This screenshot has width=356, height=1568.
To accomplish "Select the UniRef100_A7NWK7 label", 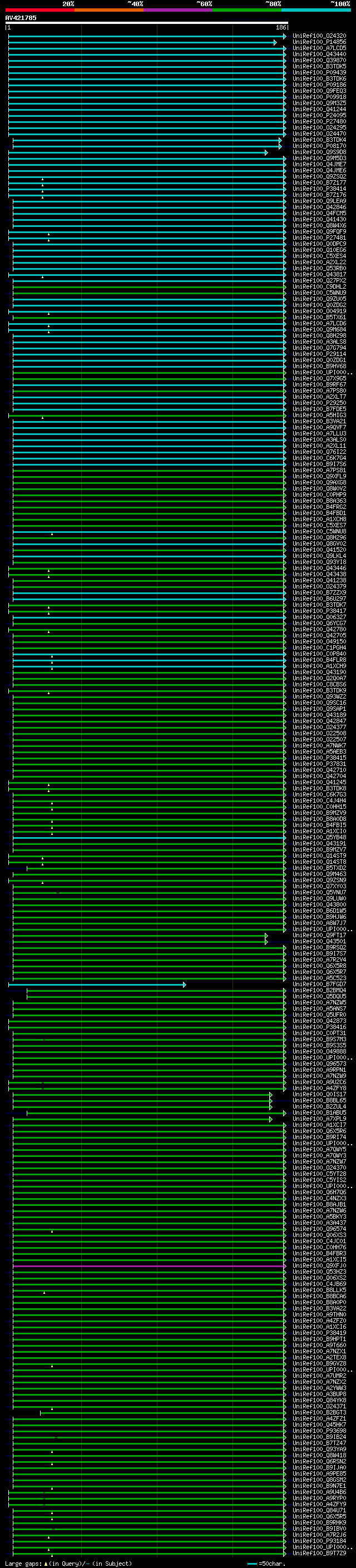I will pos(319,746).
